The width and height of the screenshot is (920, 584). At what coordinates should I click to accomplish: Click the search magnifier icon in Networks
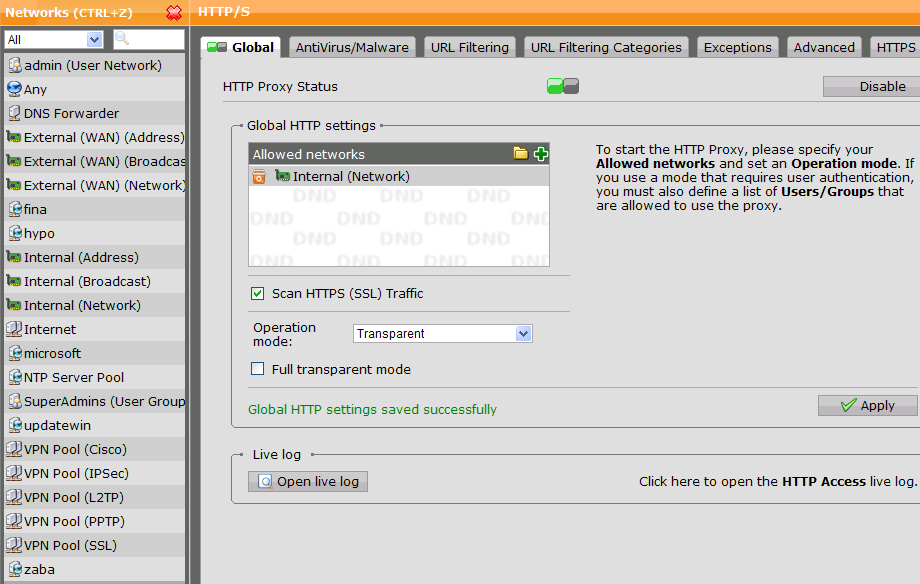[122, 39]
